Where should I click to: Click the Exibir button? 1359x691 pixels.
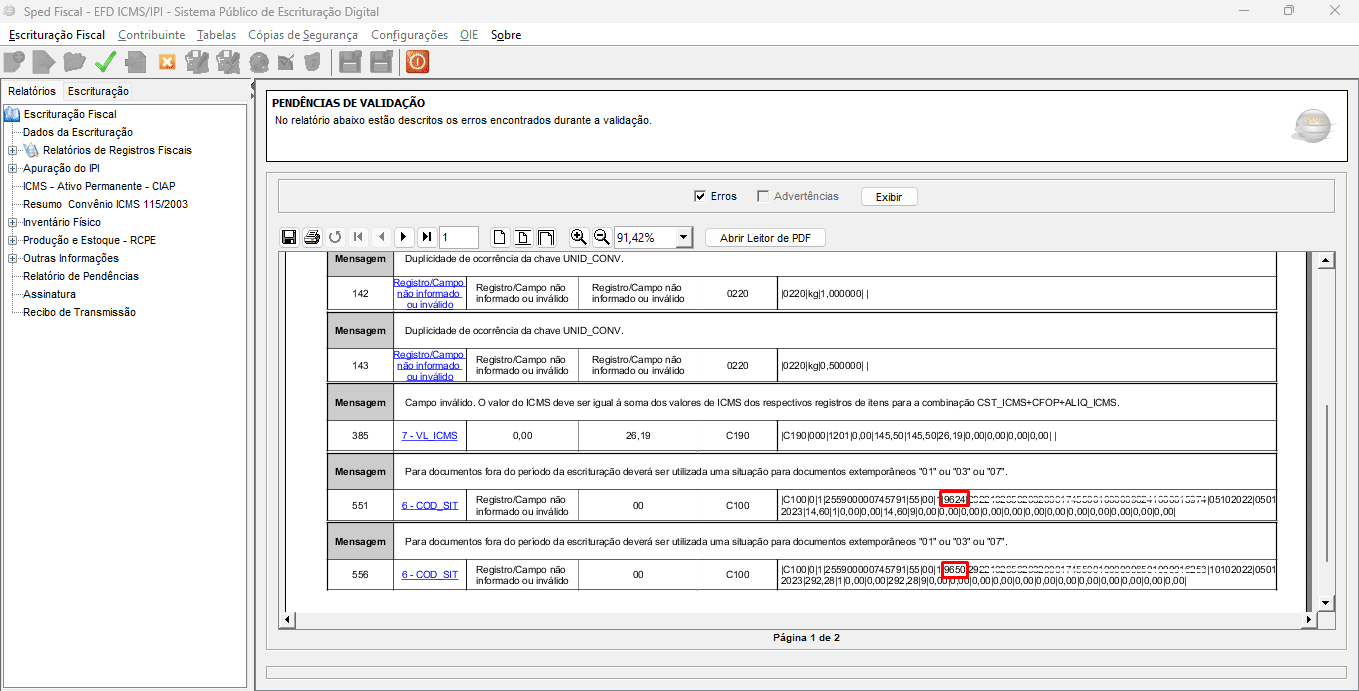(888, 197)
